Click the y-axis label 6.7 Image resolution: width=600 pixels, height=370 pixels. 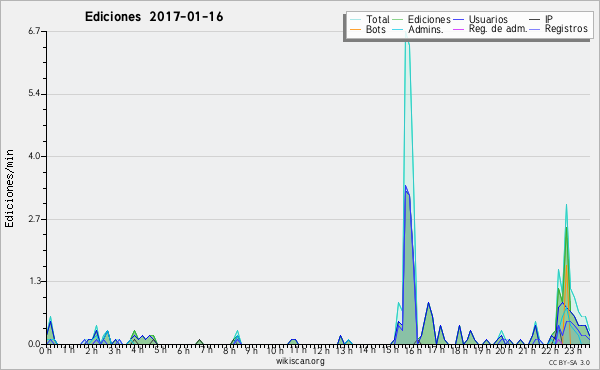tap(34, 31)
